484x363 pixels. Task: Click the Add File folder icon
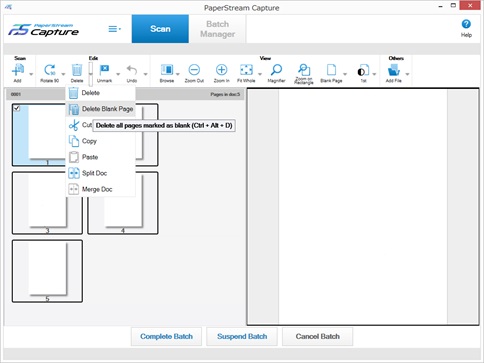[x=394, y=70]
